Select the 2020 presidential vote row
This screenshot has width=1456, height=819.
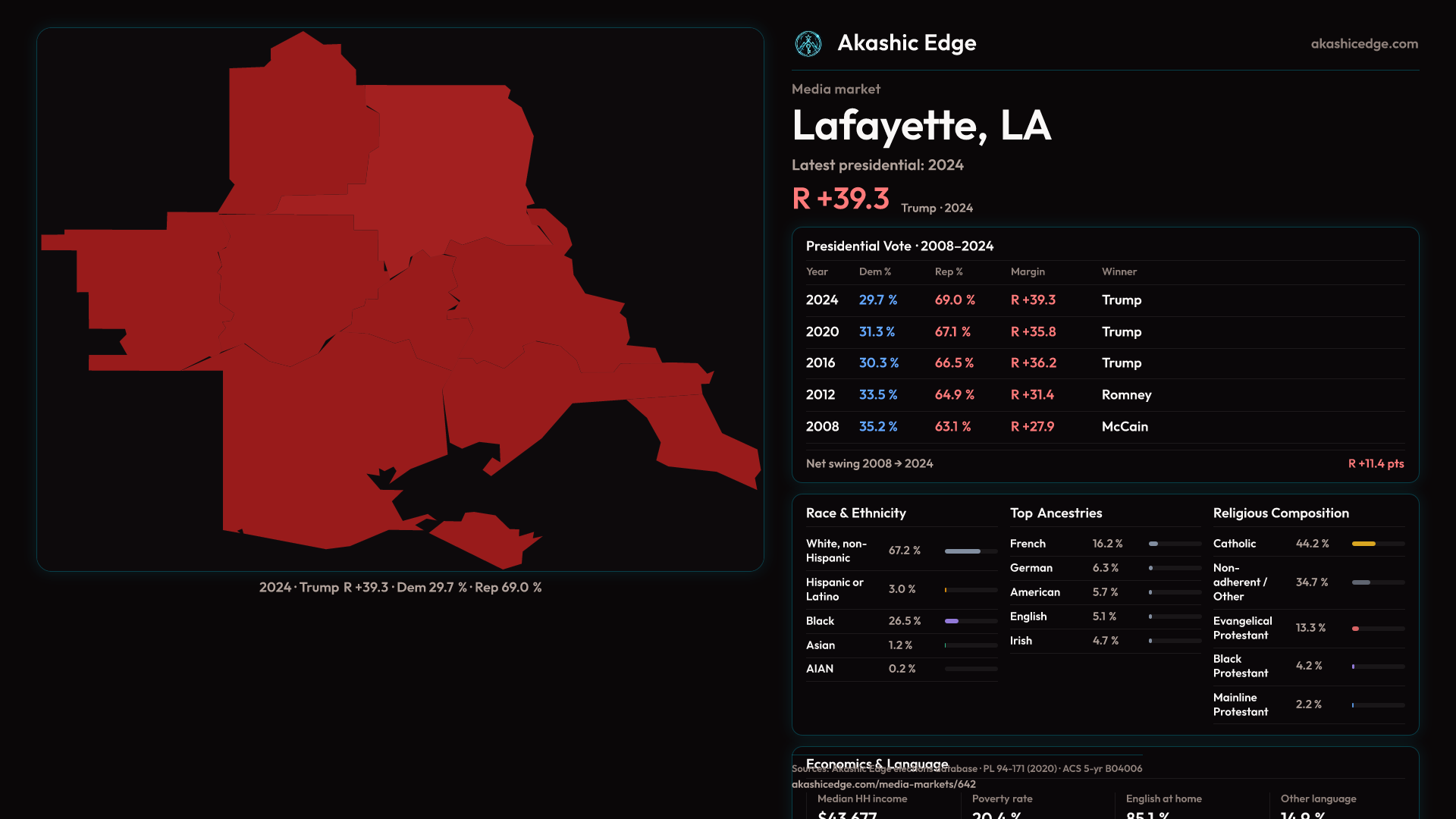coord(1104,332)
